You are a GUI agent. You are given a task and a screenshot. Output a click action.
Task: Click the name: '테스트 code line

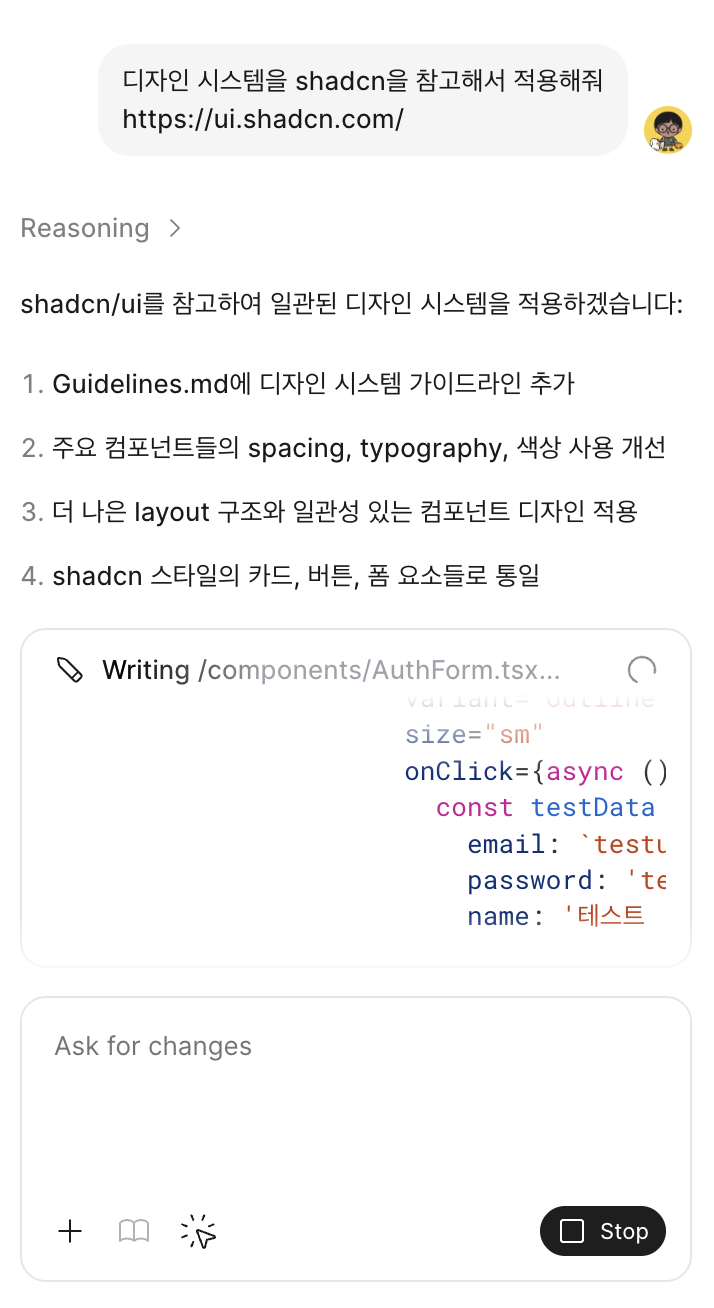point(556,916)
